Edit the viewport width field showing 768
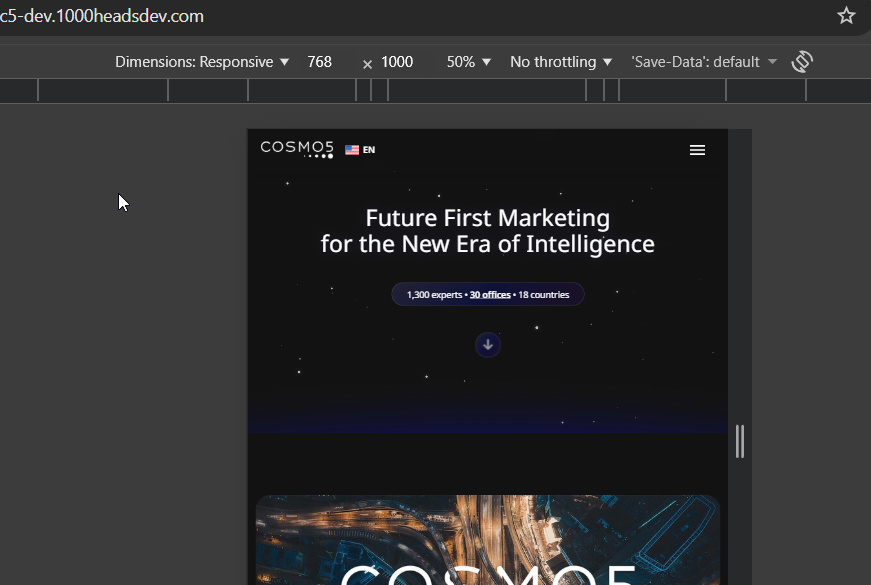 tap(319, 62)
